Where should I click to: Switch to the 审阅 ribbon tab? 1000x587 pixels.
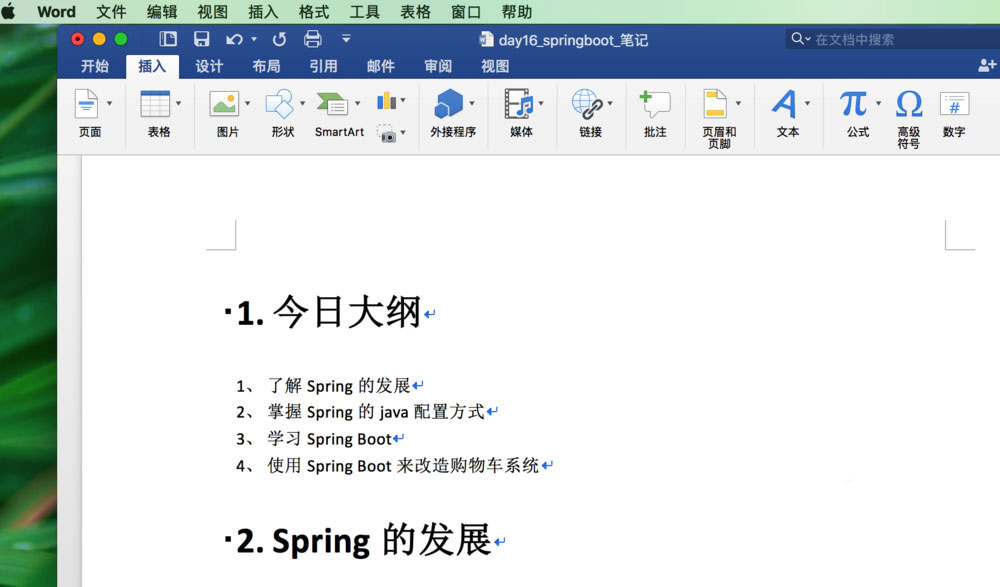(x=438, y=66)
